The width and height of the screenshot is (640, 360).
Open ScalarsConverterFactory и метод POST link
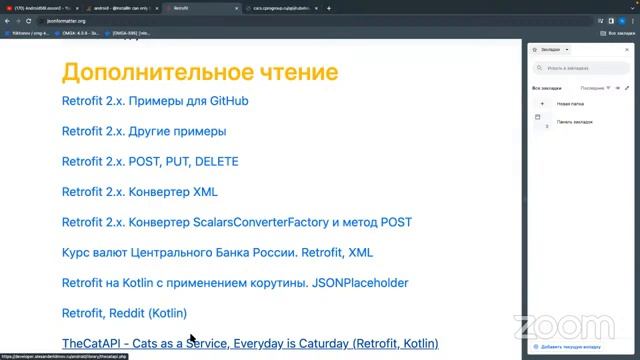237,222
